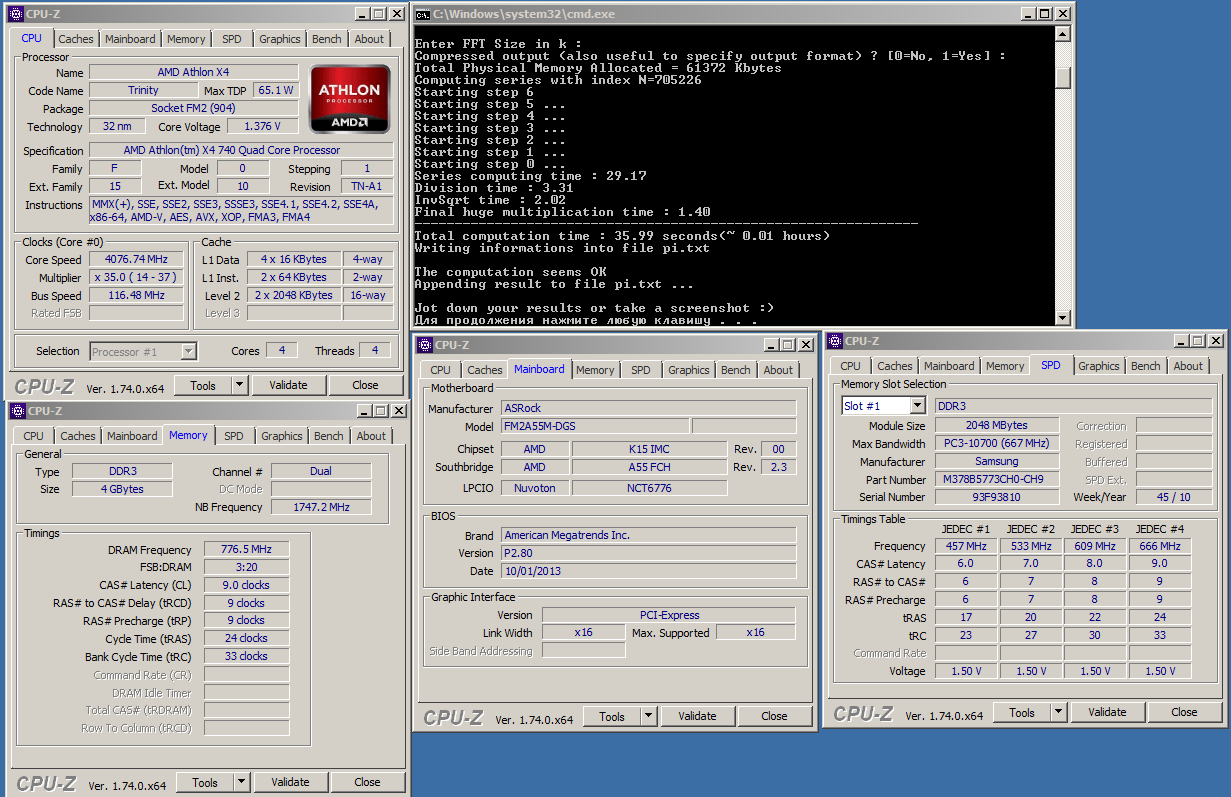Open the Tools dropdown arrow in the Memory tab window

click(x=242, y=782)
